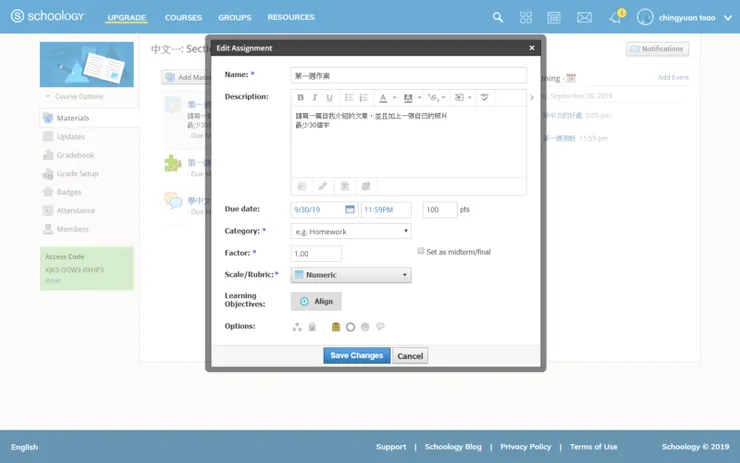The width and height of the screenshot is (740, 463).
Task: Open the formatting styles dropdown arrow
Action: tap(444, 98)
